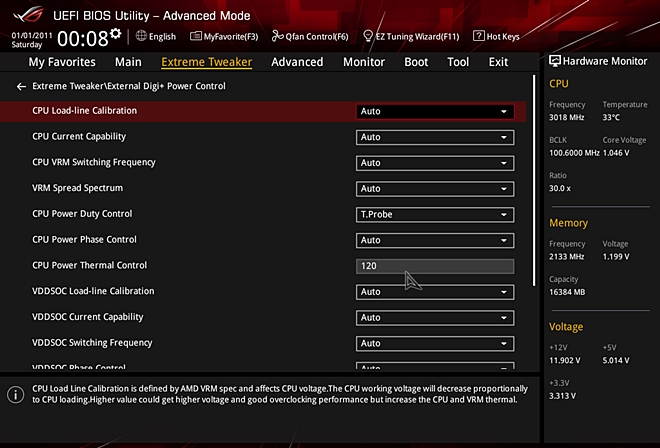The height and width of the screenshot is (448, 660).
Task: Open the My Favorites tab
Action: [x=62, y=62]
